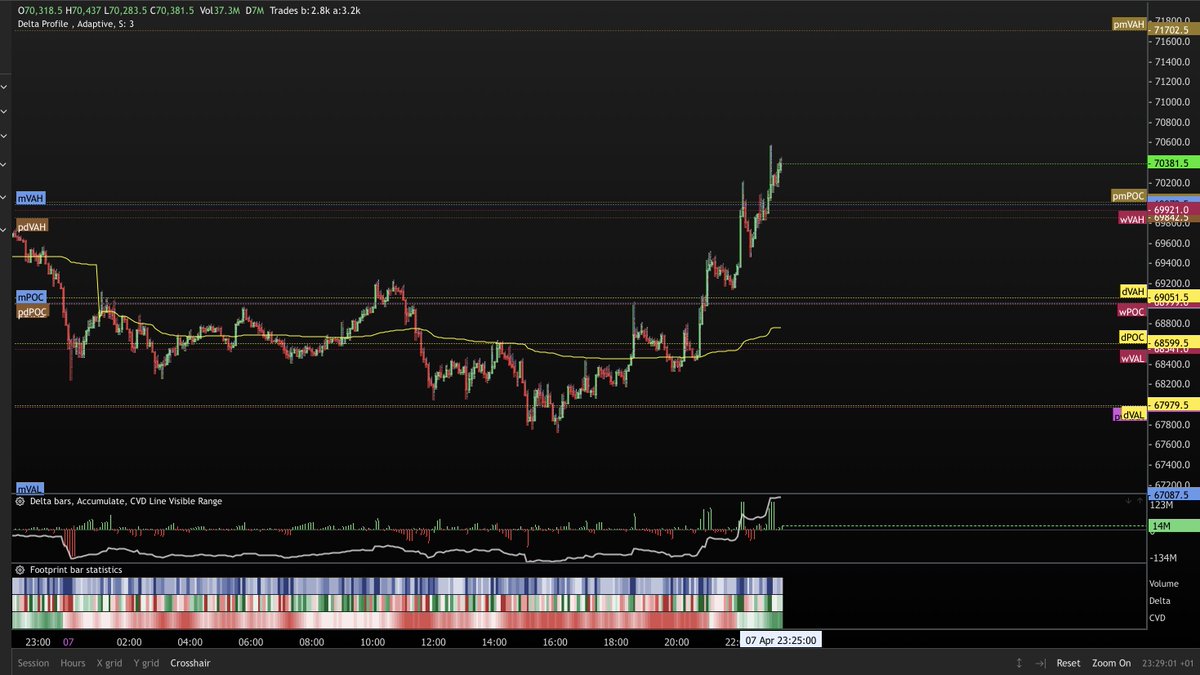Viewport: 1200px width, 675px height.
Task: Click the red-green Delta heatmap strip
Action: tap(397, 603)
